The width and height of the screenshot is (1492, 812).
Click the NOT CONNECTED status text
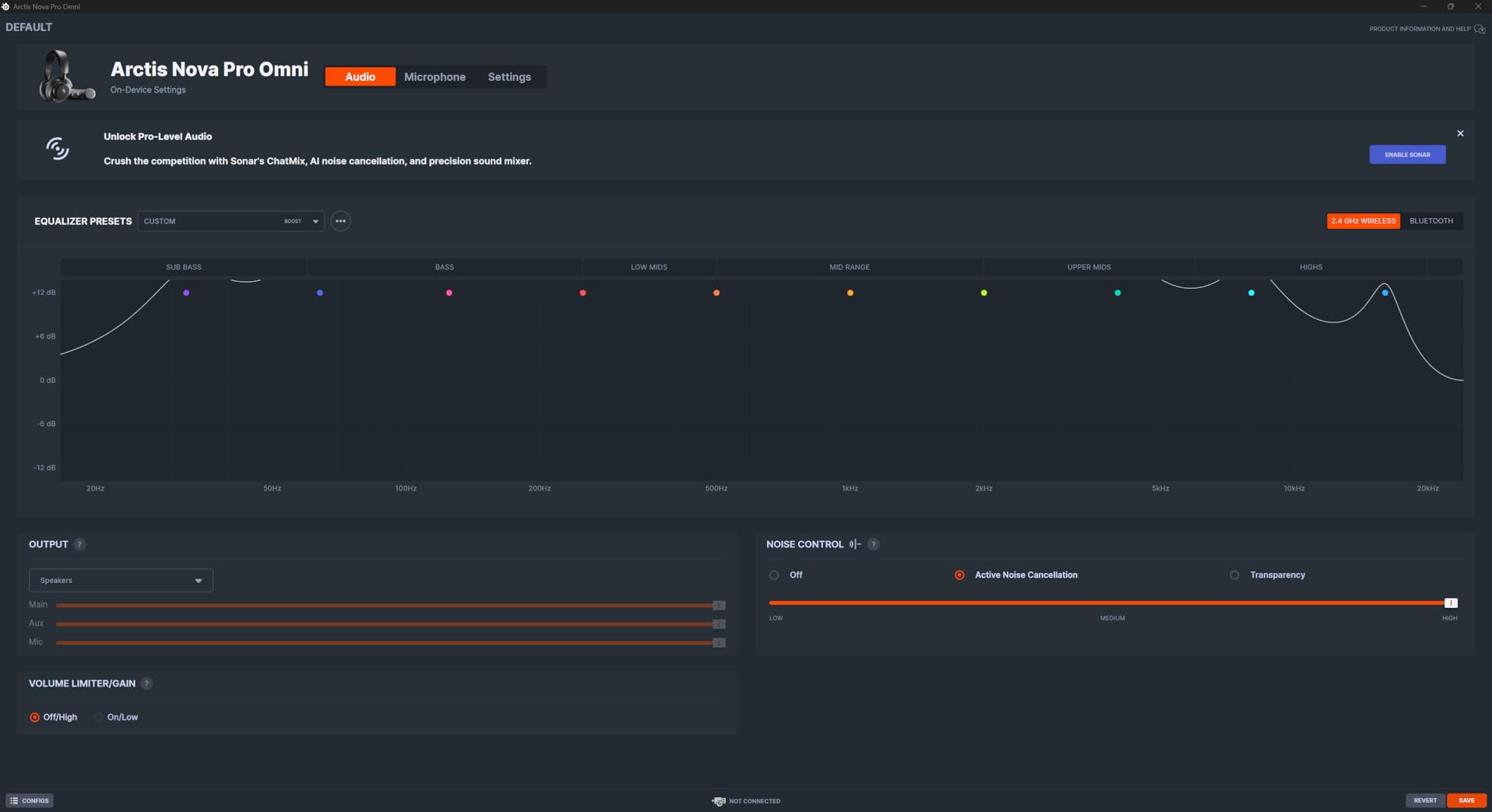pyautogui.click(x=755, y=801)
